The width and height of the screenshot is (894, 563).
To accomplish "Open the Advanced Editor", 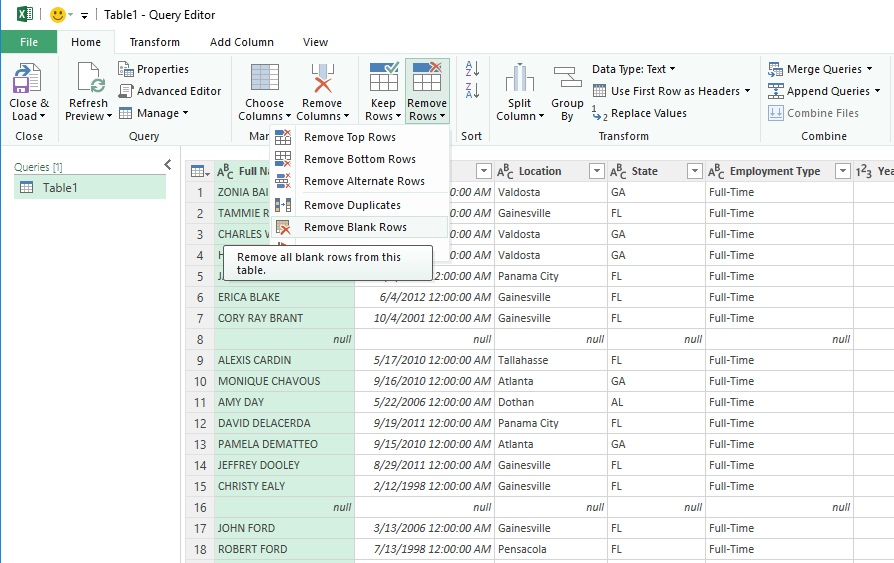I will point(170,91).
